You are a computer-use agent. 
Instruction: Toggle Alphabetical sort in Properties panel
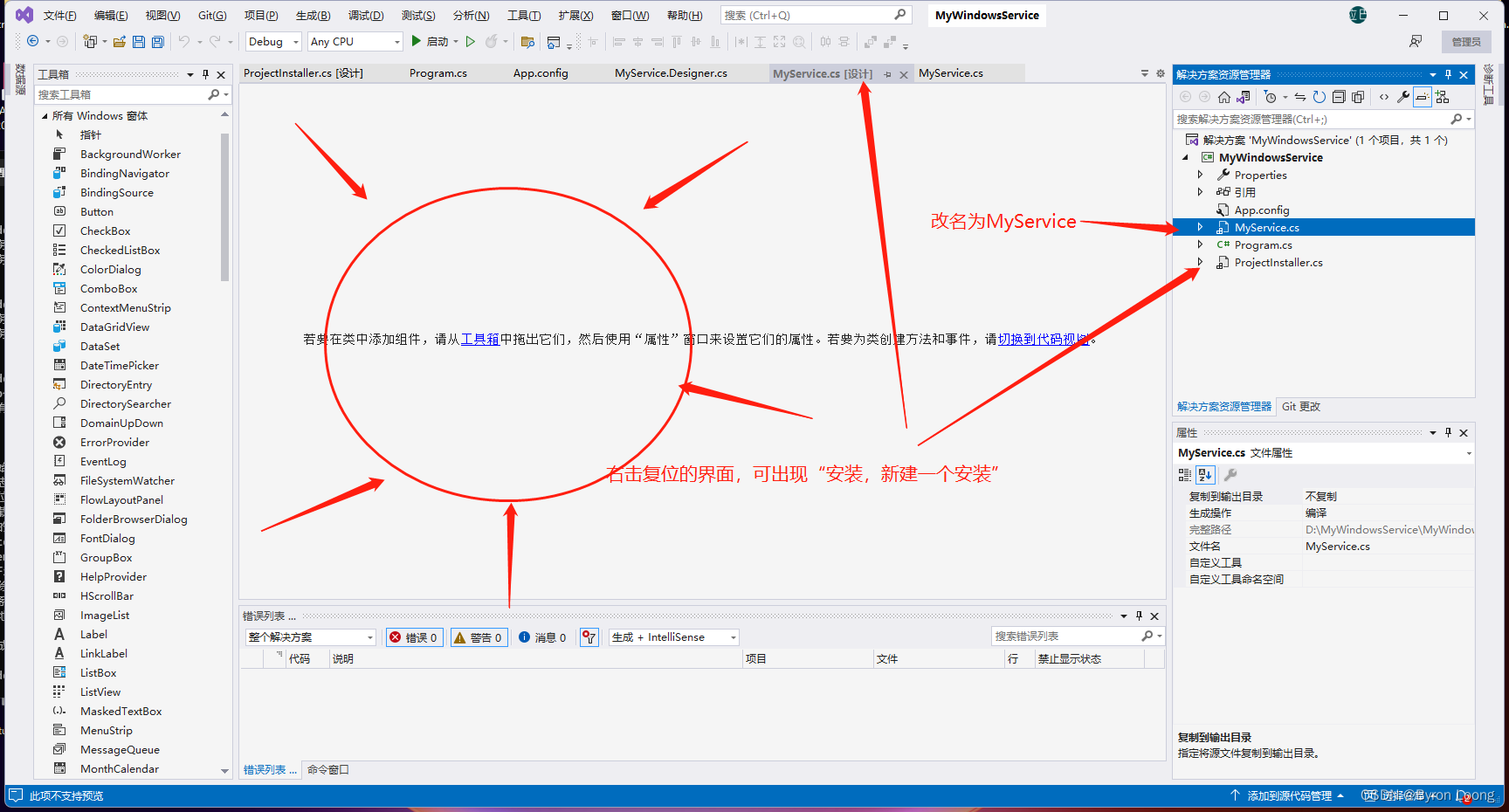coord(1205,475)
